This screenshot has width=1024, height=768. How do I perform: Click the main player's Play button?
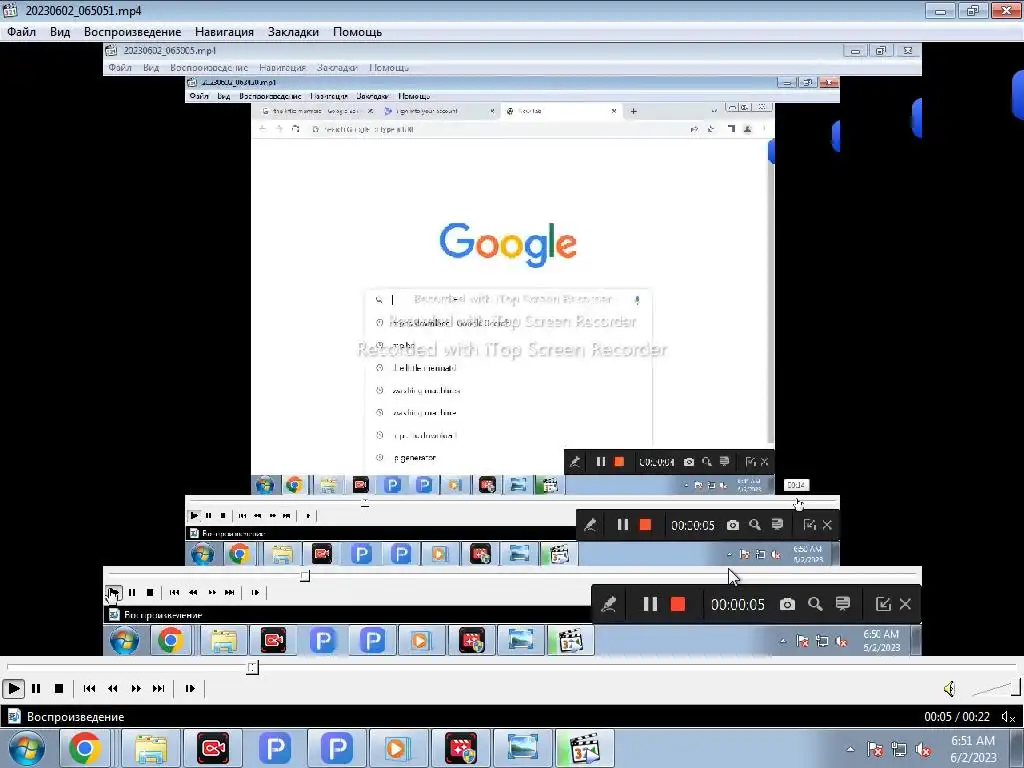point(13,688)
